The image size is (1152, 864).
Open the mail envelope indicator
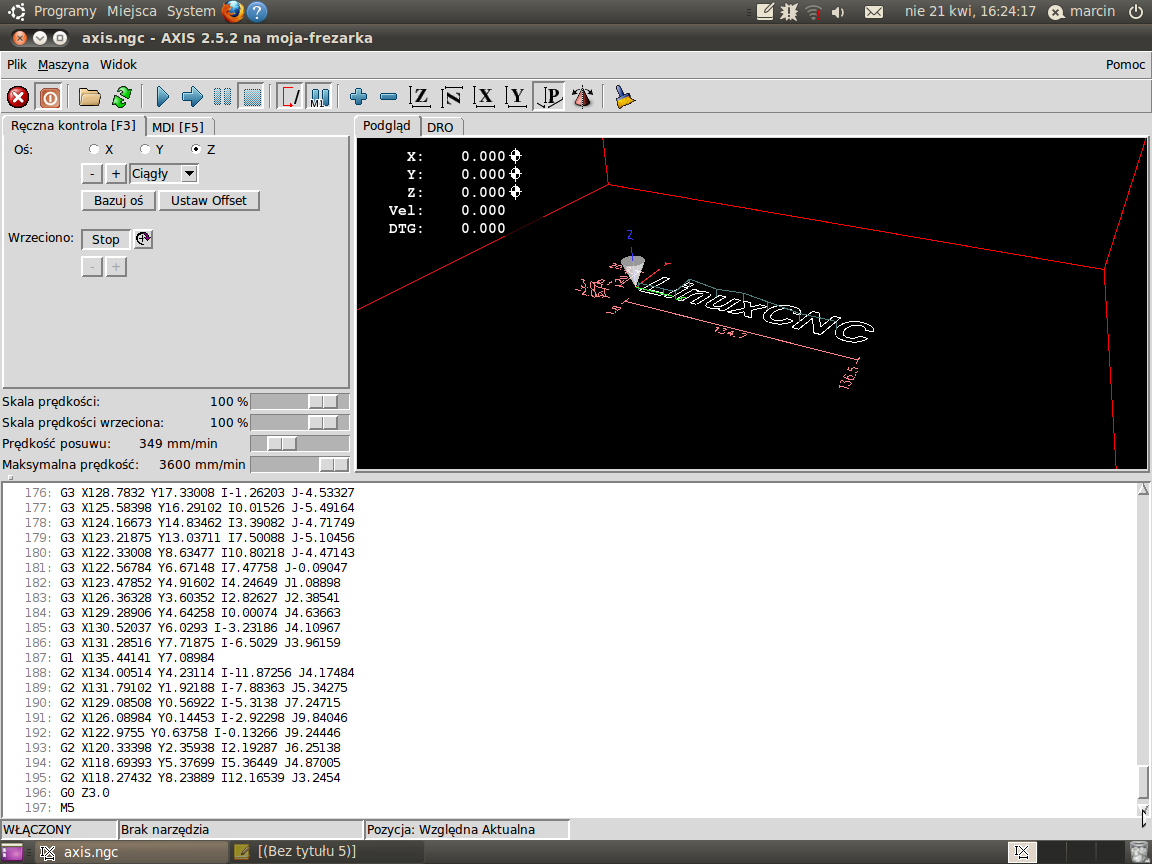[874, 12]
